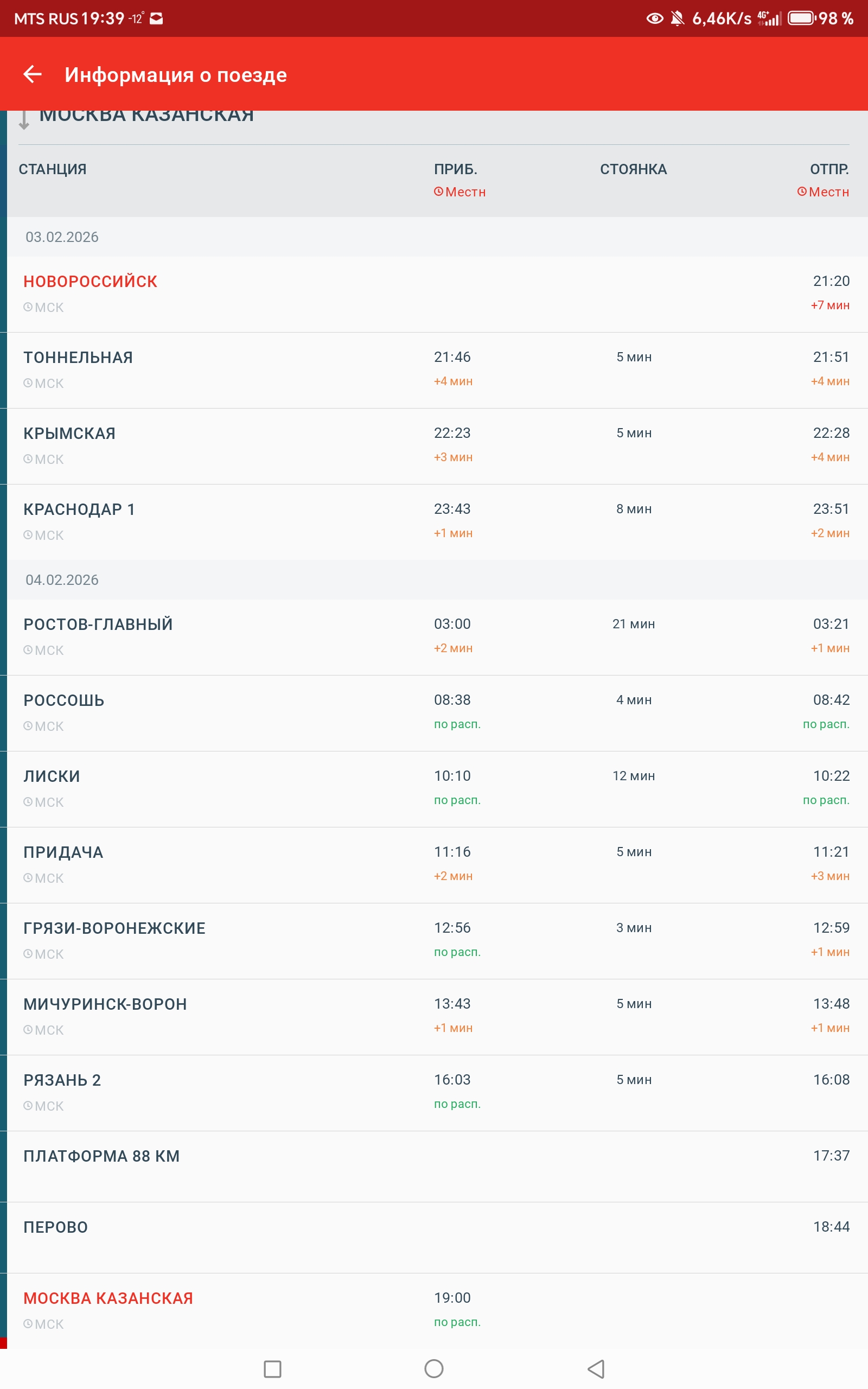
Task: Tap the 03.02.2026 date section header
Action: click(x=62, y=237)
